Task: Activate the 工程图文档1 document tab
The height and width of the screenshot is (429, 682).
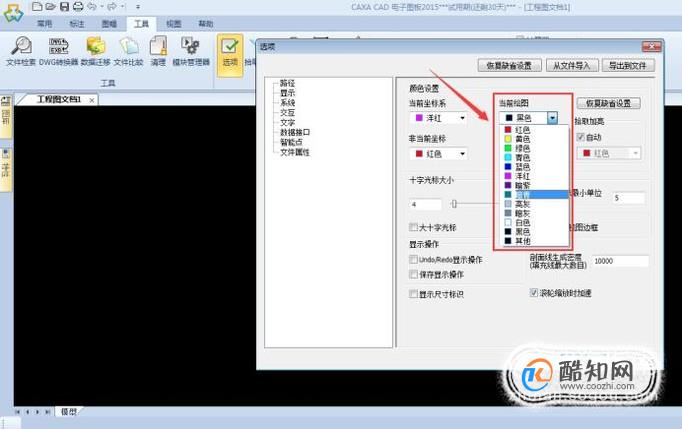Action: point(59,100)
